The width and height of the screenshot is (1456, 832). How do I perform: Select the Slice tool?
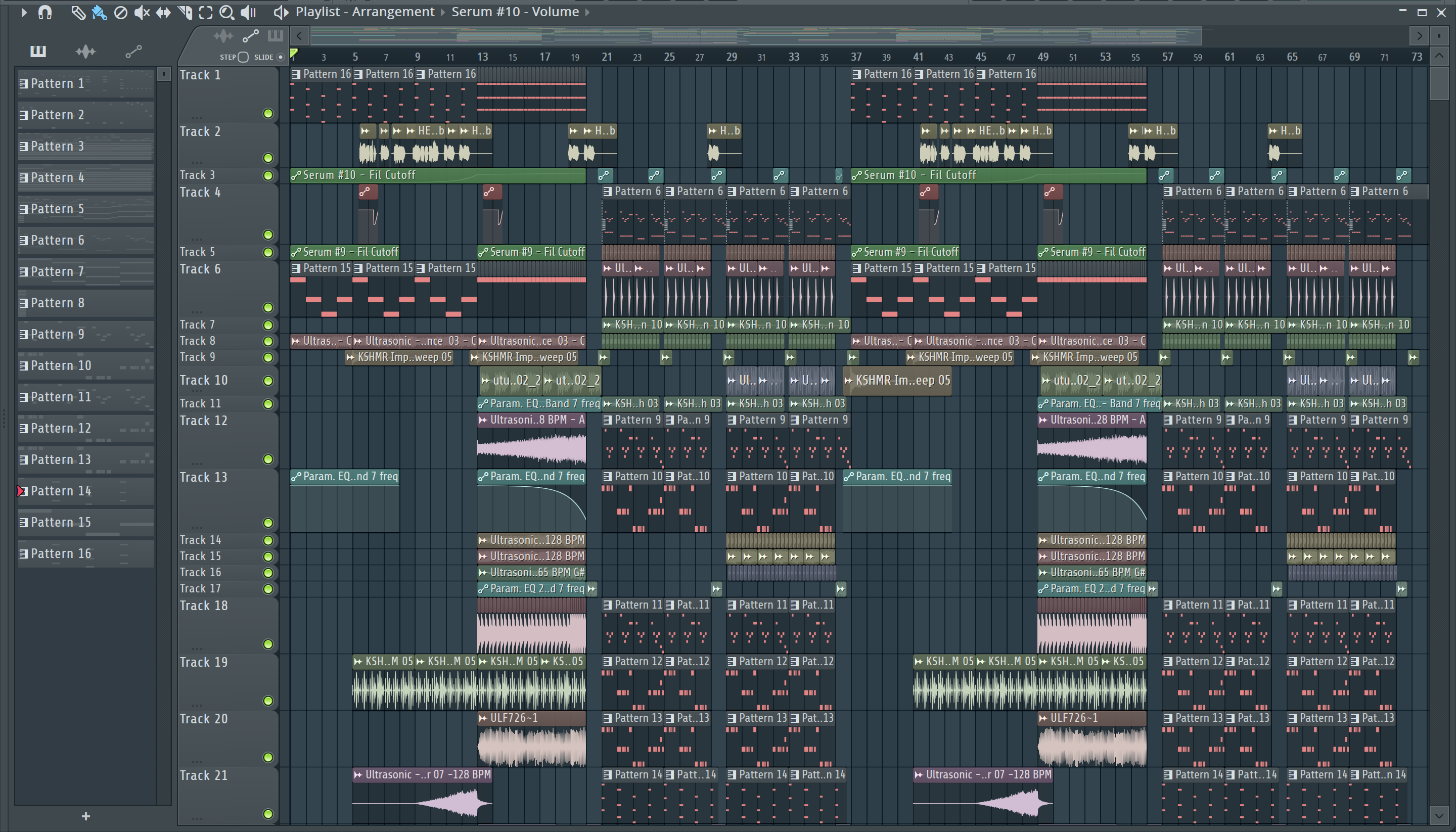point(185,12)
